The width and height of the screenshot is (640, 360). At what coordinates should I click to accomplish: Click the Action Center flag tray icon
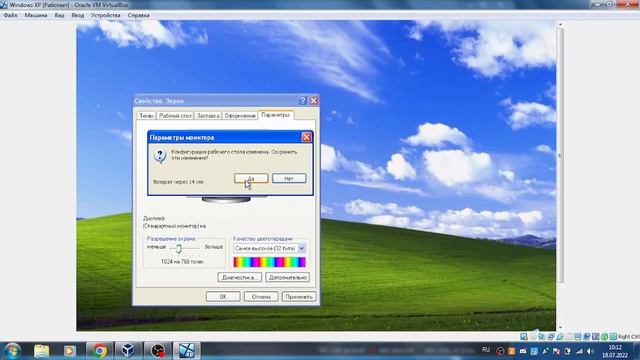tap(556, 351)
